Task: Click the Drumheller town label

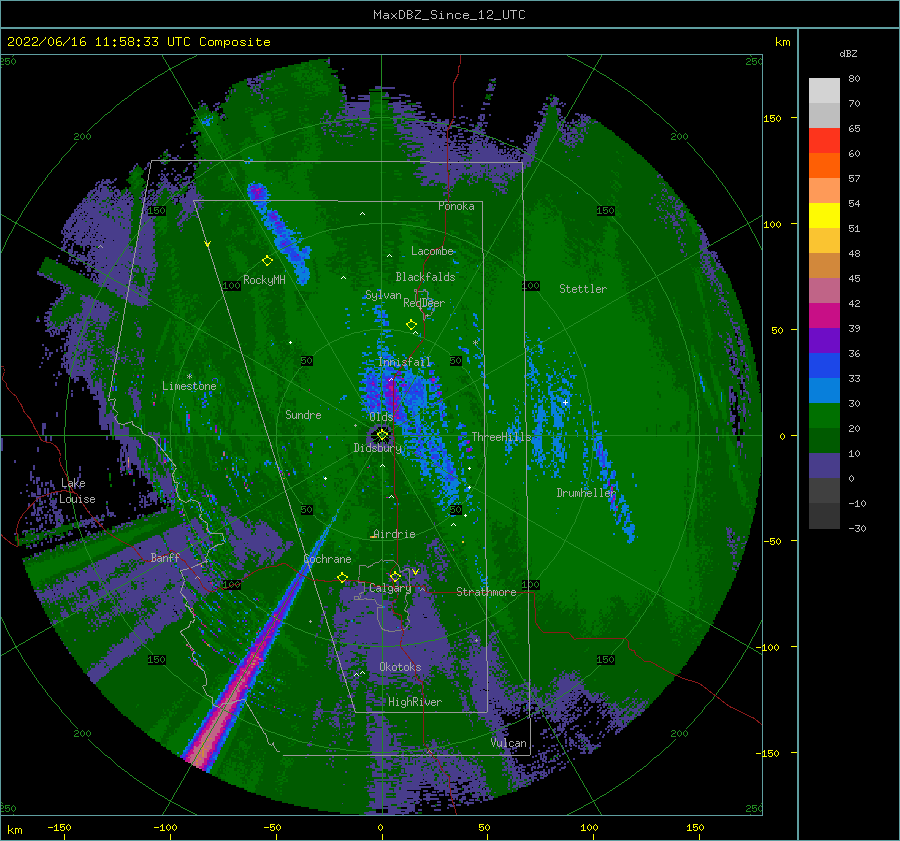Action: click(x=586, y=493)
